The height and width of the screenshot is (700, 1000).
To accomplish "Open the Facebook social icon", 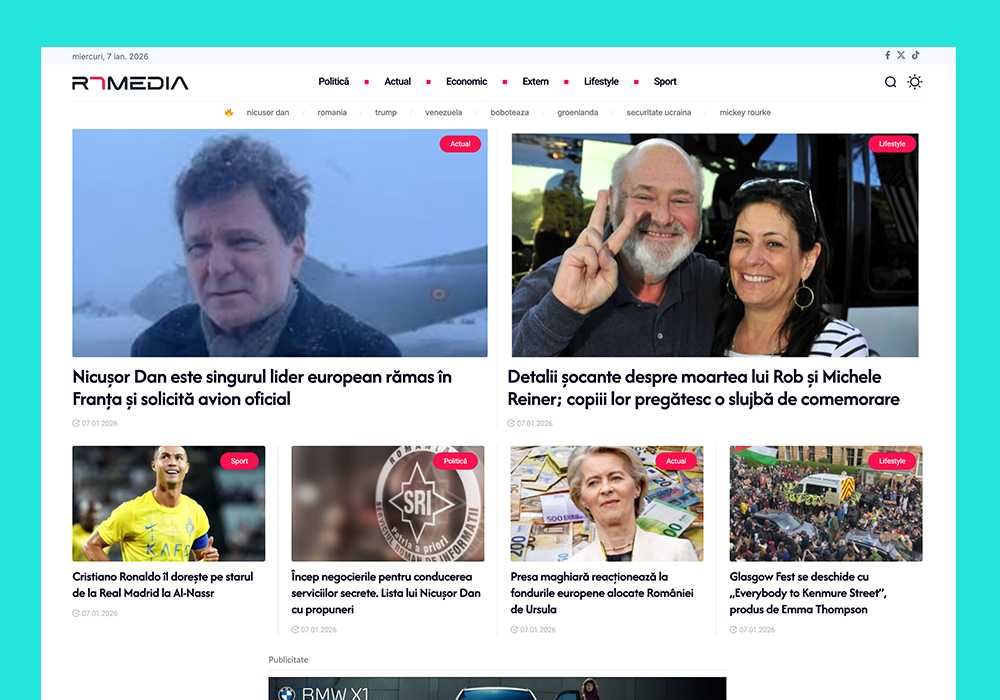I will coord(887,55).
